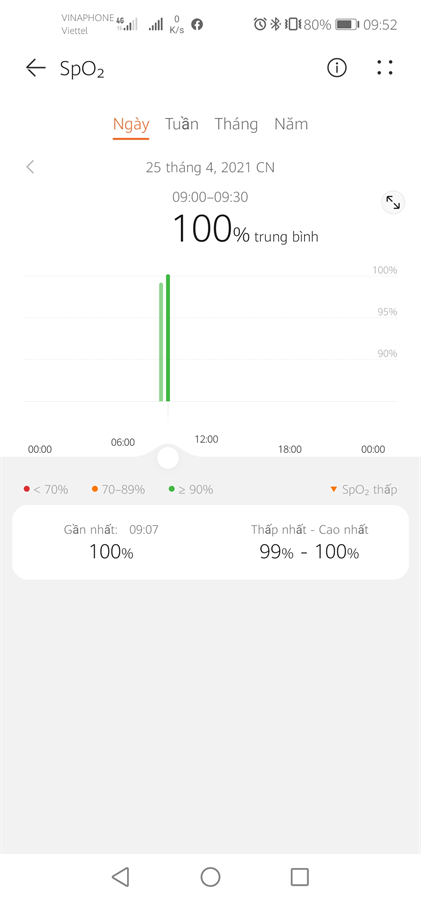
Task: Tap the round chart slider handle
Action: (x=168, y=458)
